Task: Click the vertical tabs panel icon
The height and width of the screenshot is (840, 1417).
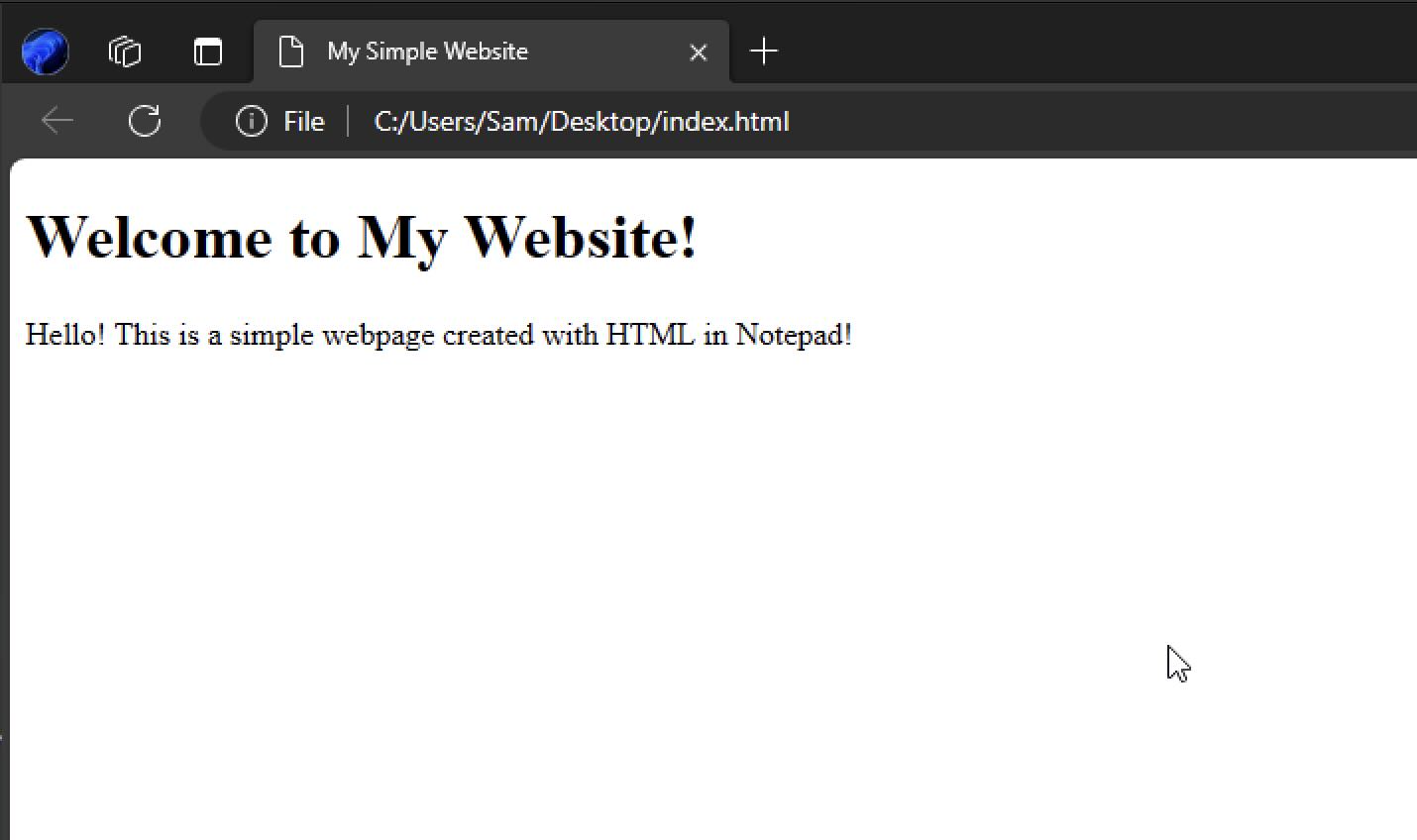Action: point(208,52)
